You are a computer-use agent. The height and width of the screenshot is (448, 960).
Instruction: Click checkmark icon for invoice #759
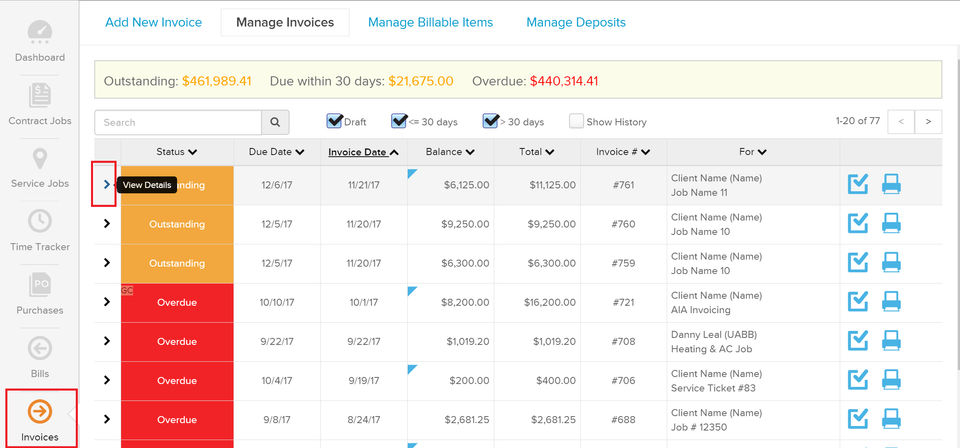[858, 263]
